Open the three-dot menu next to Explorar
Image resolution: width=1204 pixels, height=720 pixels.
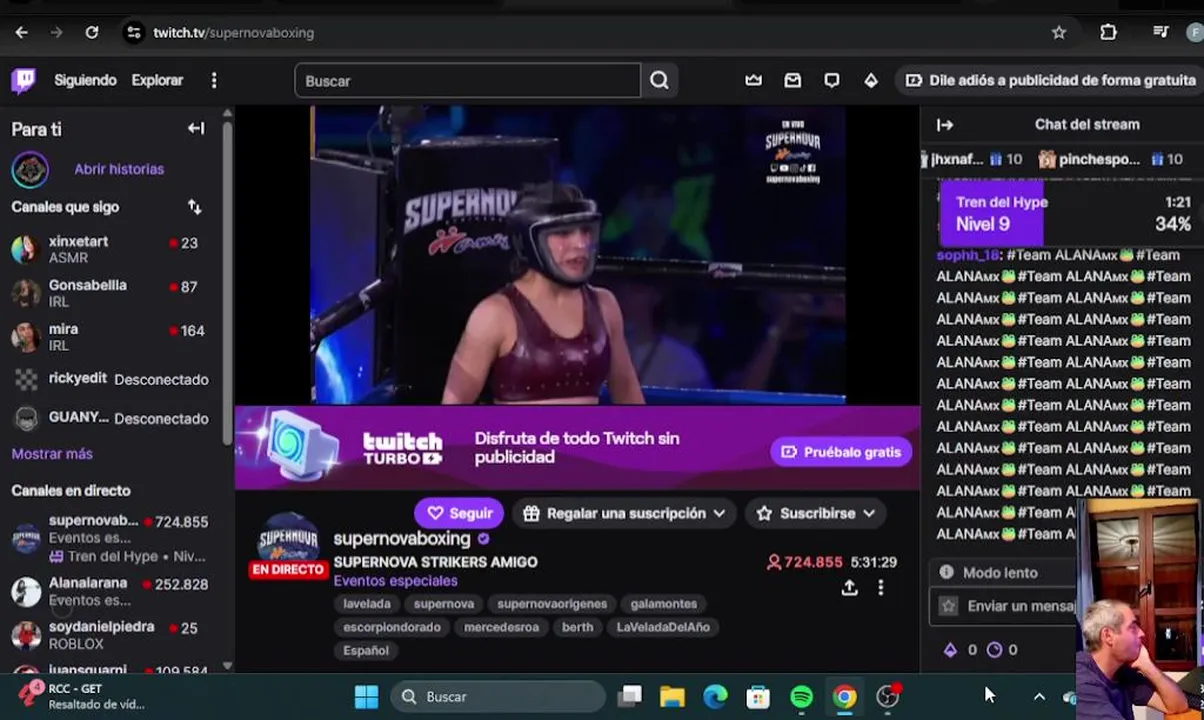(x=214, y=80)
